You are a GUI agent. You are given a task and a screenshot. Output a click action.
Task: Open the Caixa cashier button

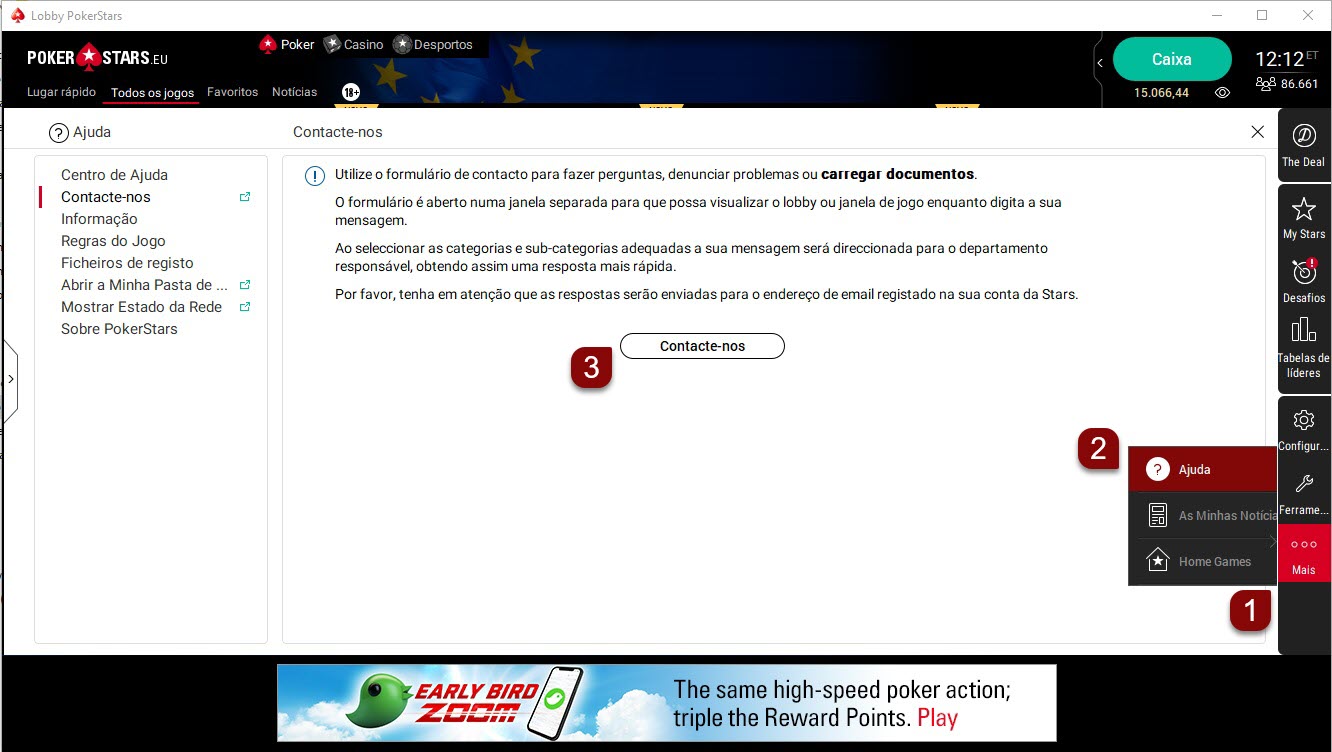click(x=1171, y=59)
